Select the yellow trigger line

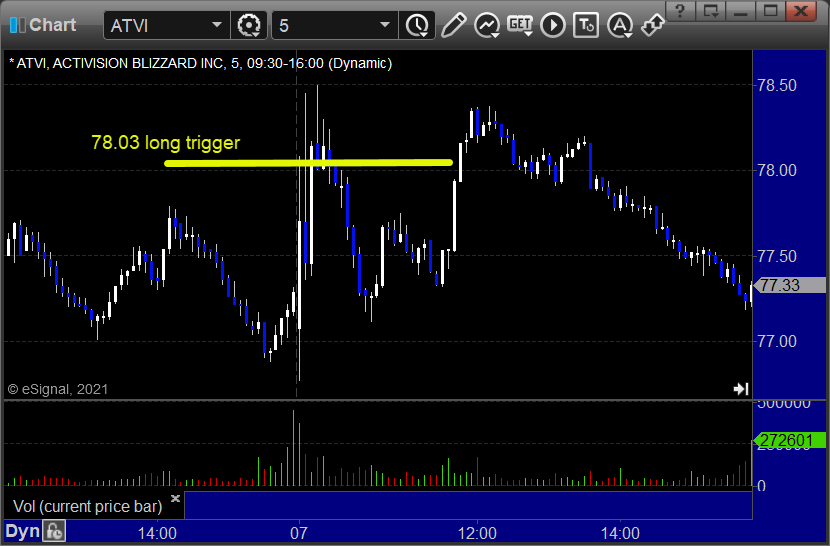point(308,163)
